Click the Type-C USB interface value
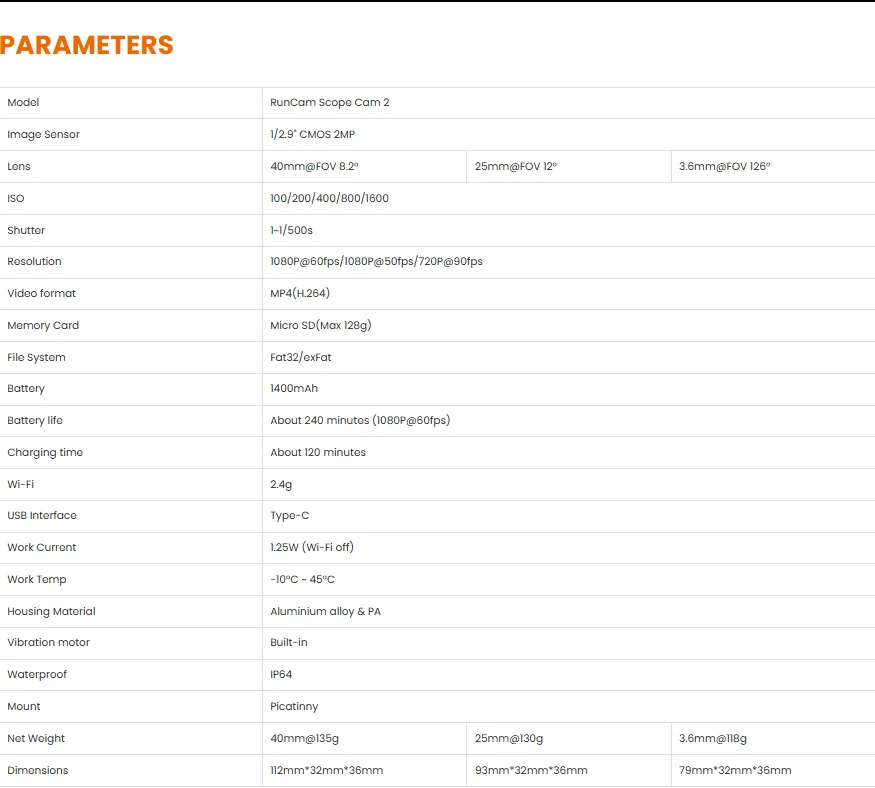This screenshot has width=875, height=788. (x=289, y=515)
